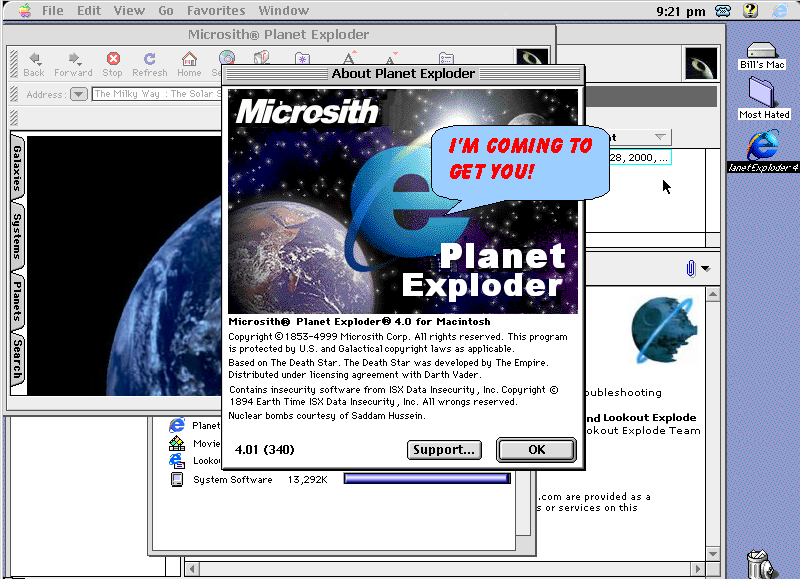Screen dimensions: 800x579
Task: Collapse the empty third toolbar via its grip
Action: (14, 117)
